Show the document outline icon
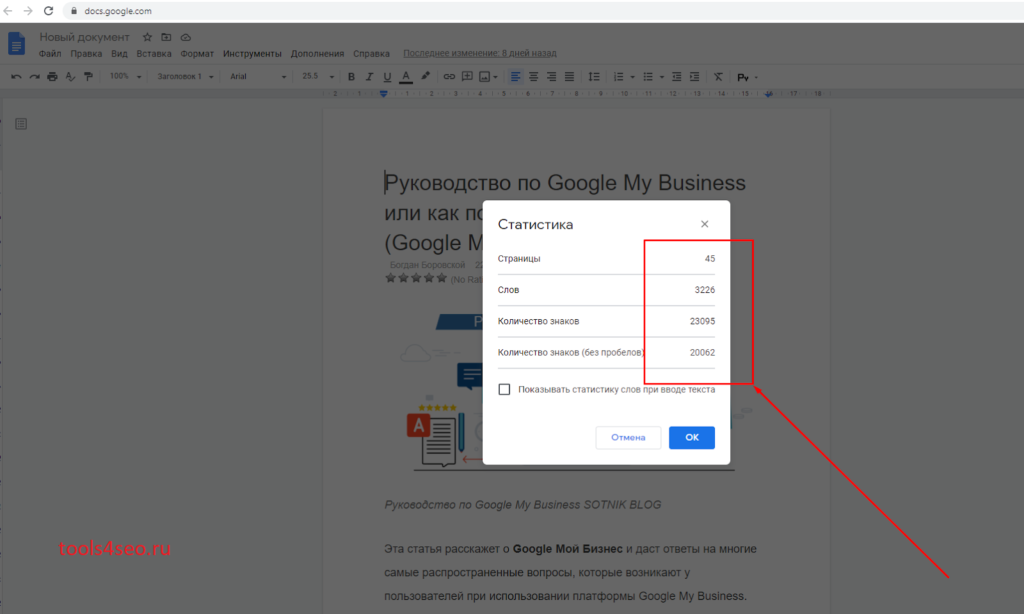The height and width of the screenshot is (614, 1024). (21, 123)
